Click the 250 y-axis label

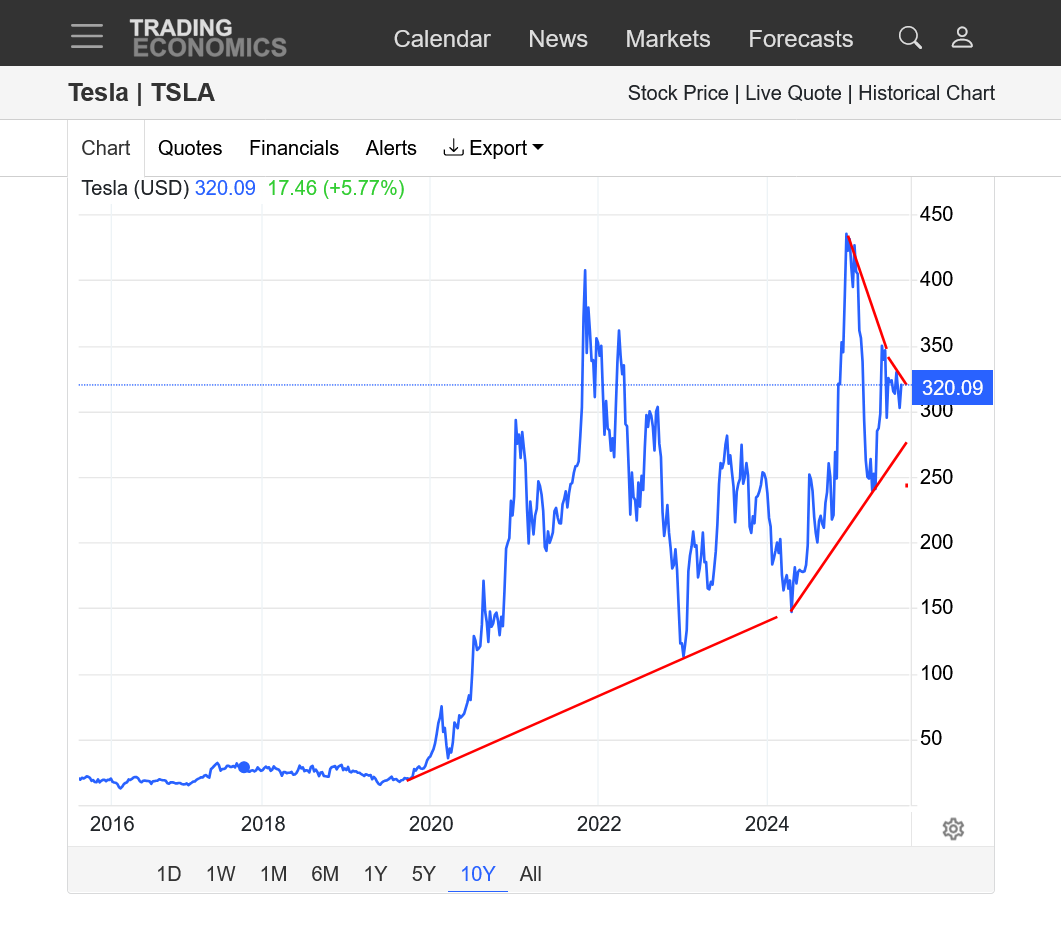(x=936, y=477)
